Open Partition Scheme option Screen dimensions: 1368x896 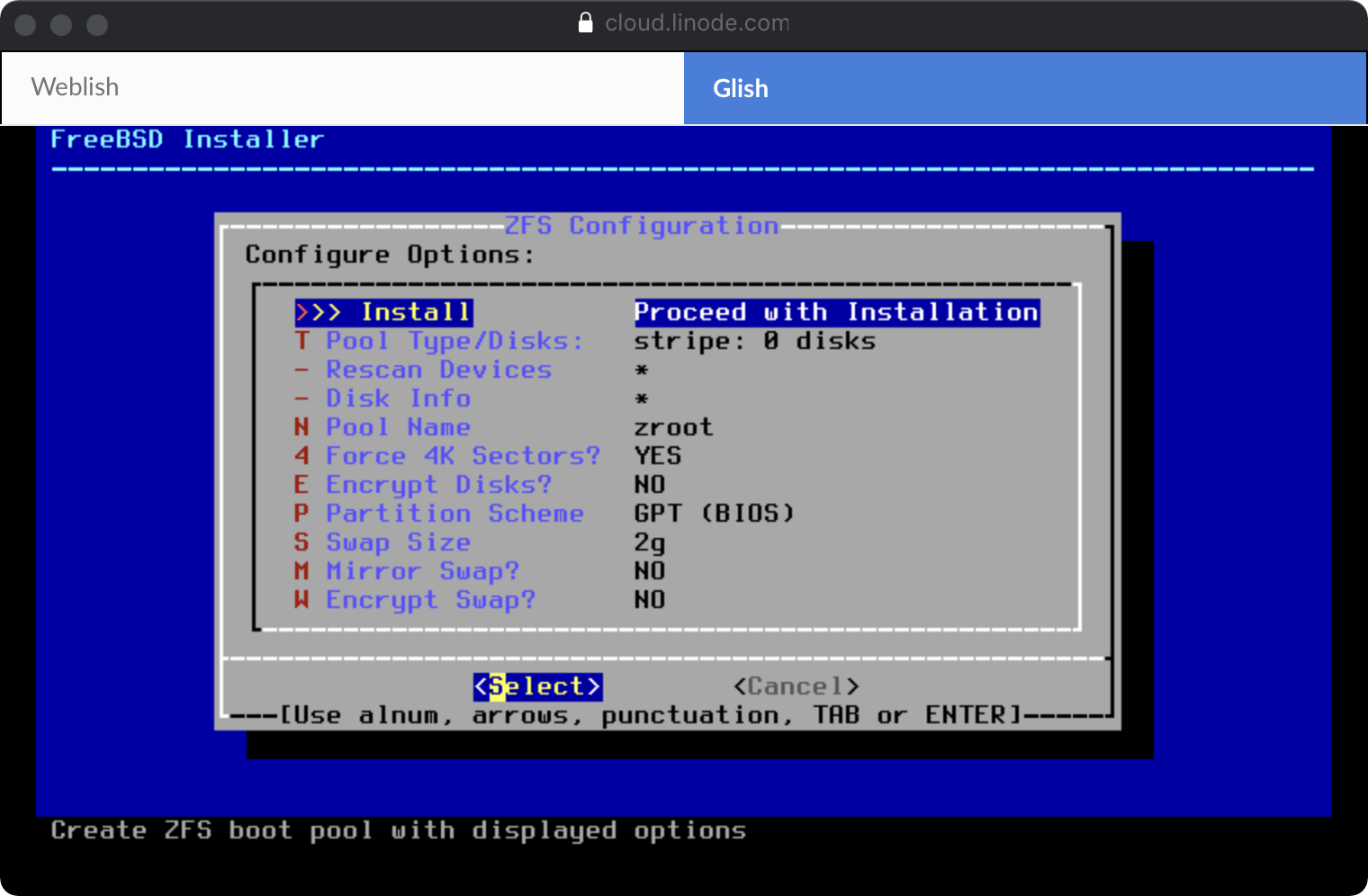point(454,514)
